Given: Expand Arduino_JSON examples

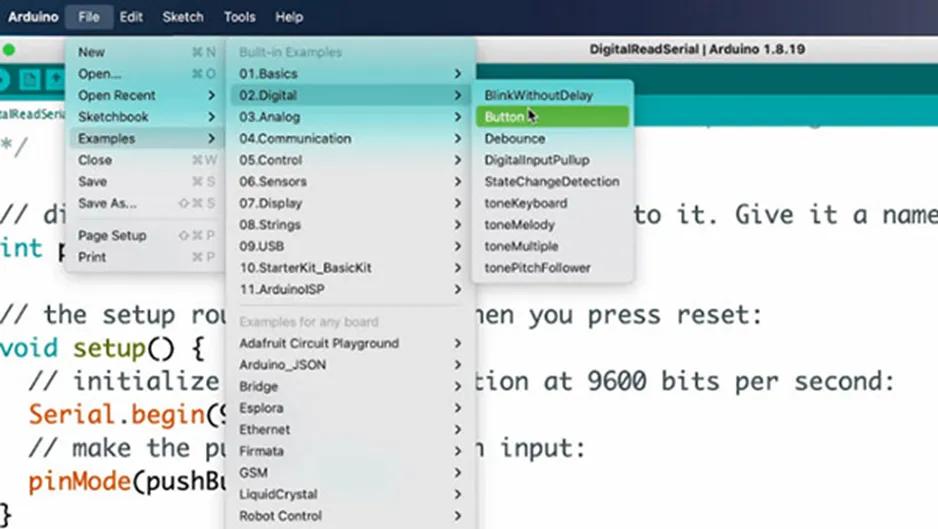Looking at the screenshot, I should (x=351, y=364).
